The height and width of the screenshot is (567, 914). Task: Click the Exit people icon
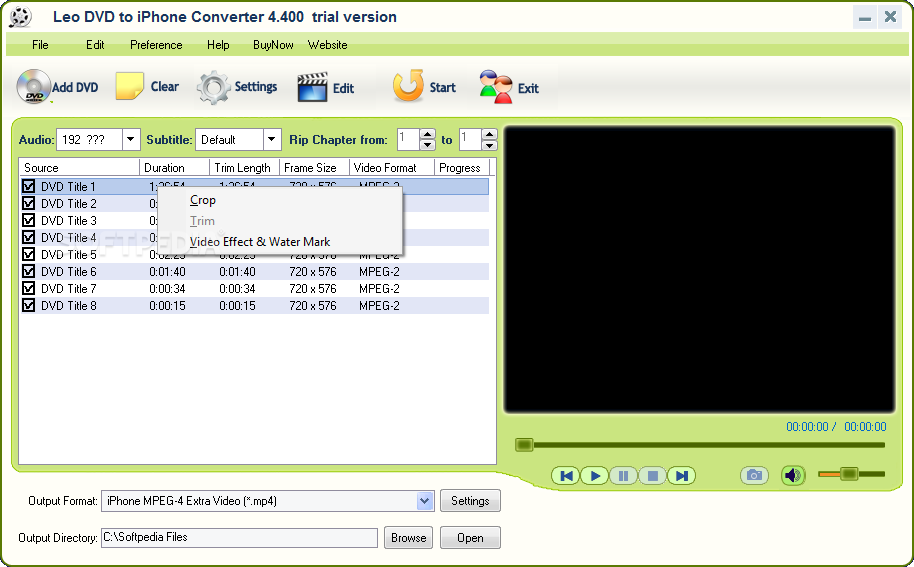click(x=495, y=87)
